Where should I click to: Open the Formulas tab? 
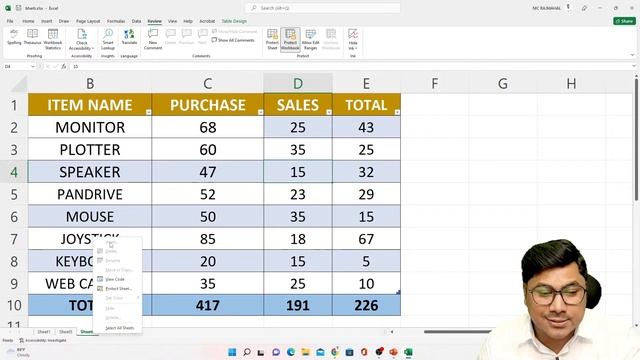pyautogui.click(x=116, y=21)
